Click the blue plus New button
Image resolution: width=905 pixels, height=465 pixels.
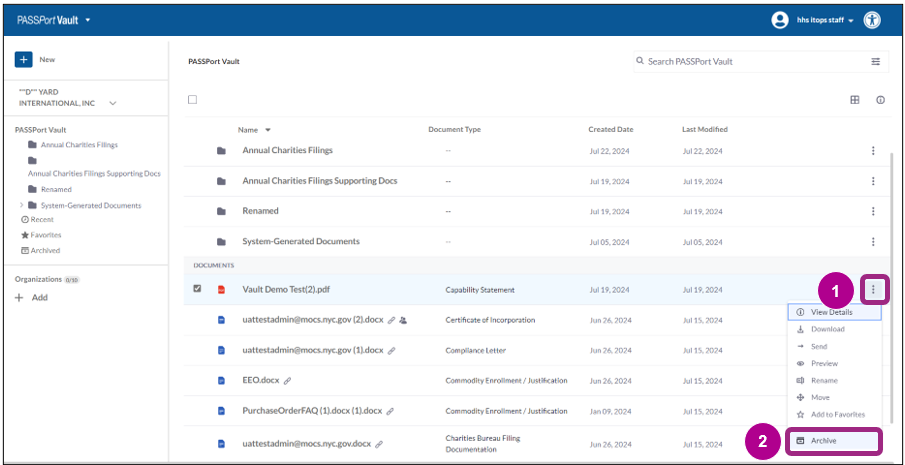(24, 59)
